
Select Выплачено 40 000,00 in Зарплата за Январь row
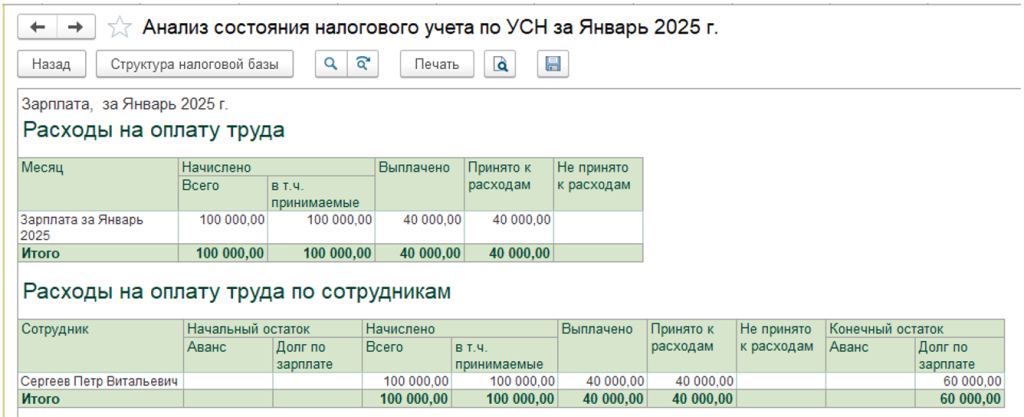(419, 227)
